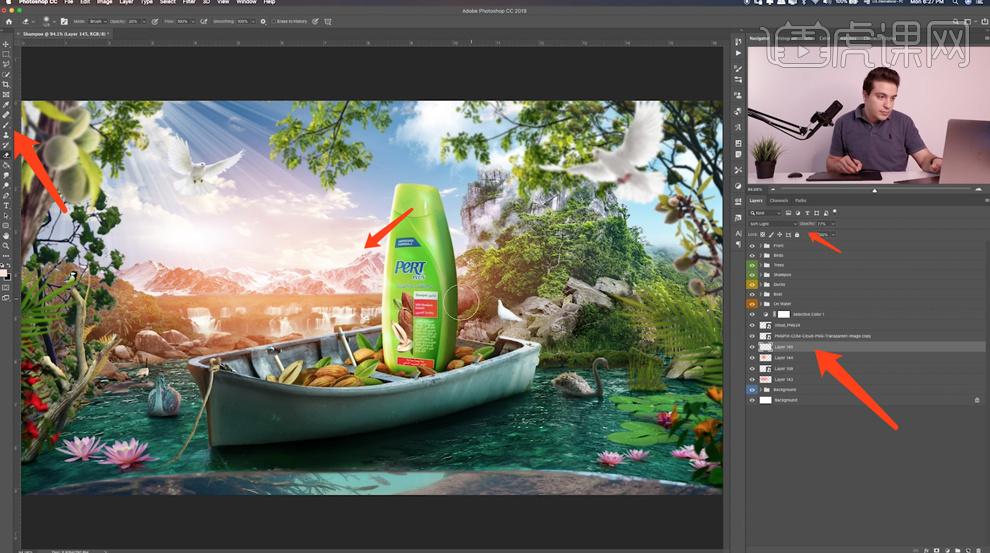Screen dimensions: 990x553
Task: Open the eraser Mode dropdown
Action: (x=98, y=21)
